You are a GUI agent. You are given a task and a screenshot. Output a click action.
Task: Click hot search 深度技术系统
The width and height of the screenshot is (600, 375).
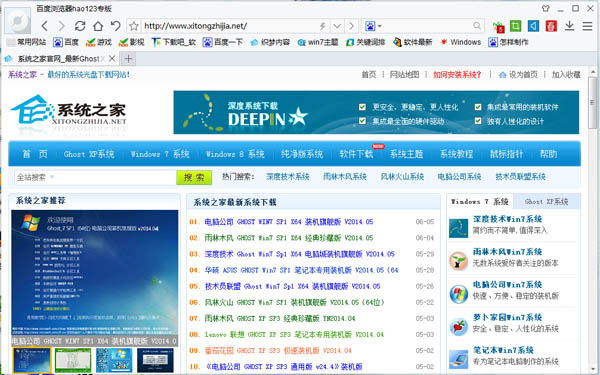288,177
